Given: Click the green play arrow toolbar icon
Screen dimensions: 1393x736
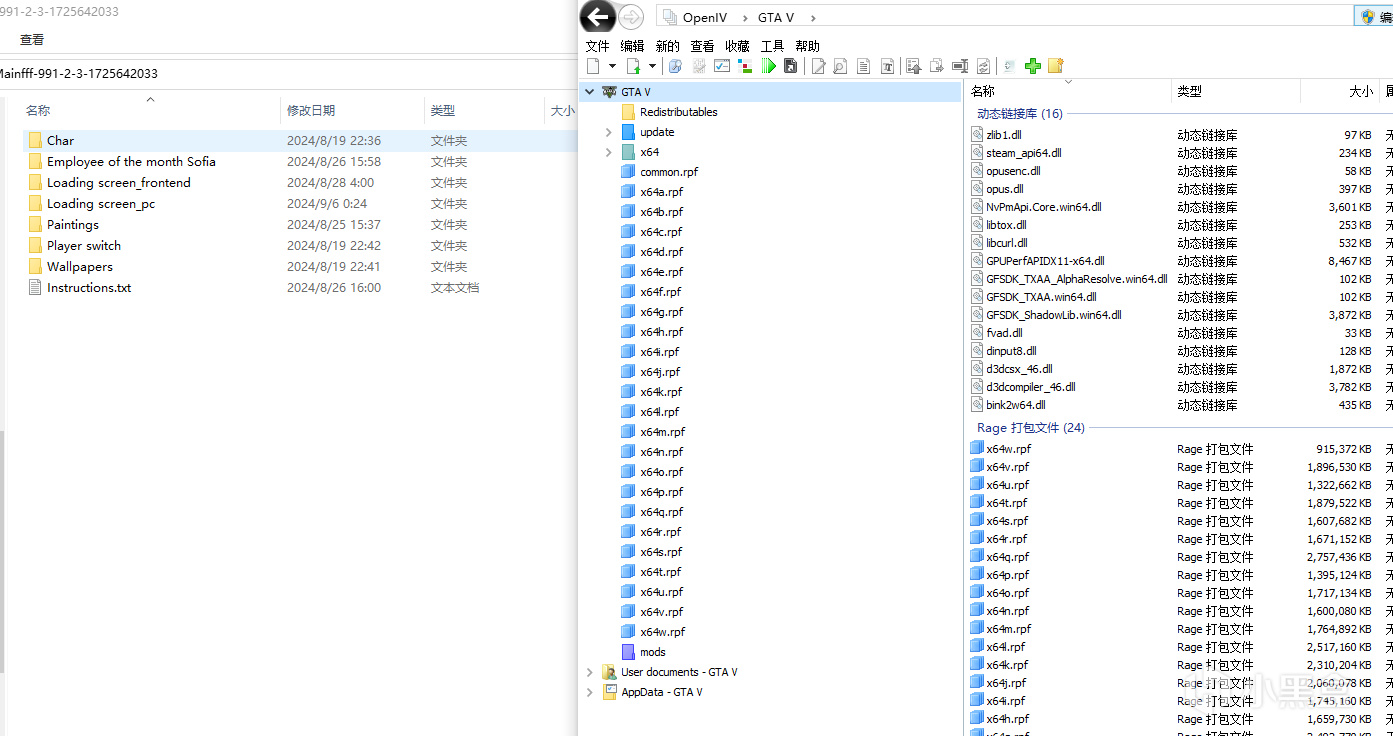Looking at the screenshot, I should 768,66.
